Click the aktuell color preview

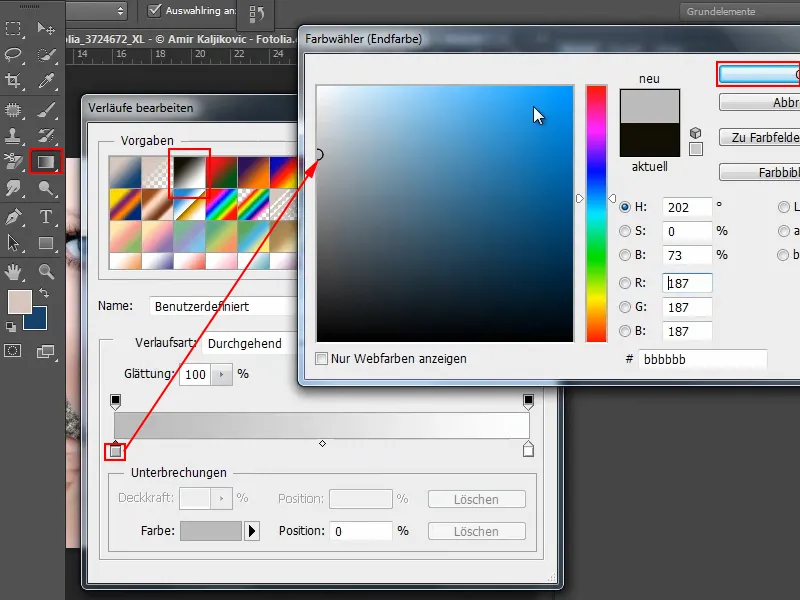click(649, 139)
